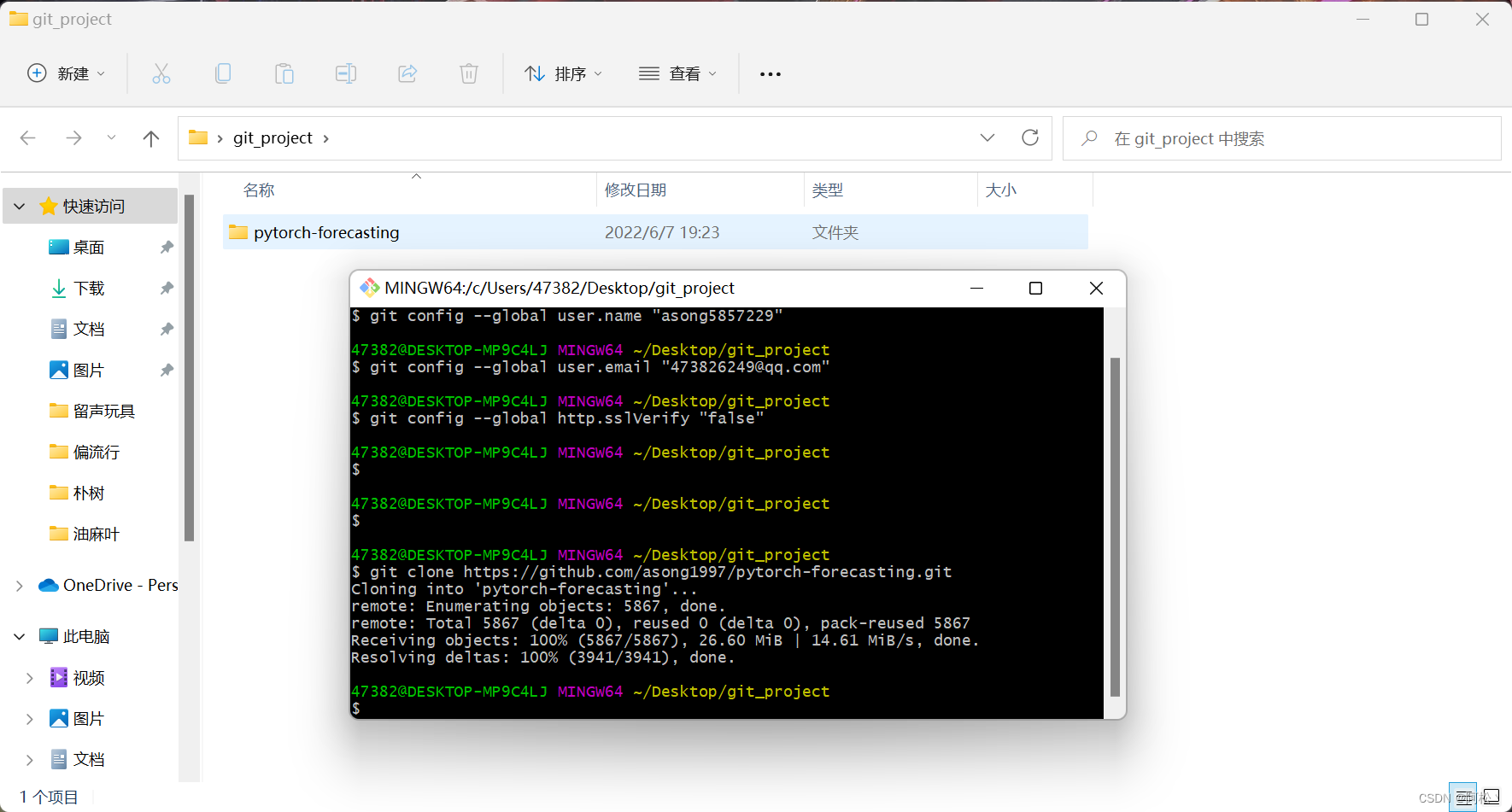Go forward with the right arrow
1512x812 pixels.
click(74, 137)
